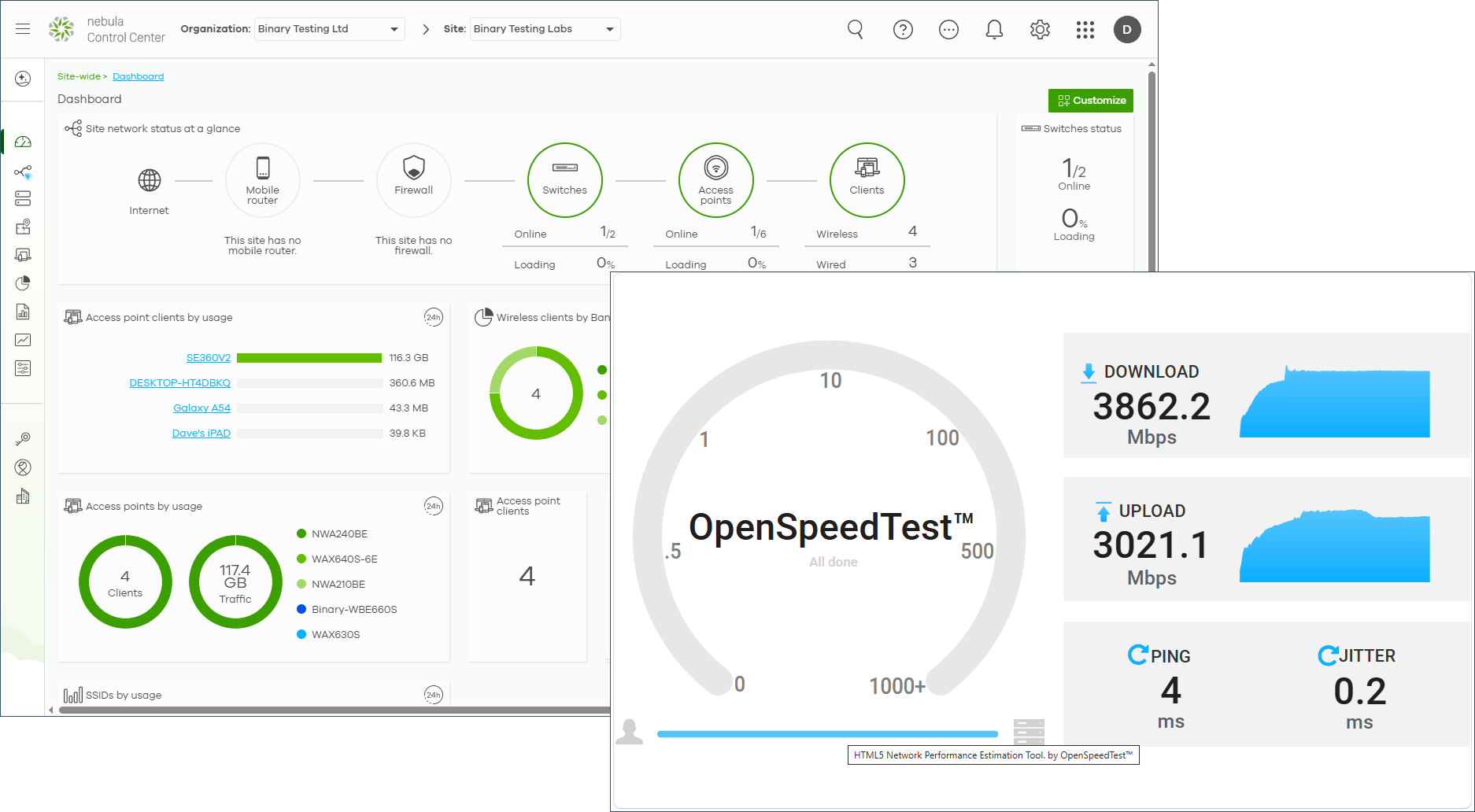This screenshot has width=1475, height=812.
Task: Click the OpenSpeedTest blue progress bar
Action: (x=828, y=734)
